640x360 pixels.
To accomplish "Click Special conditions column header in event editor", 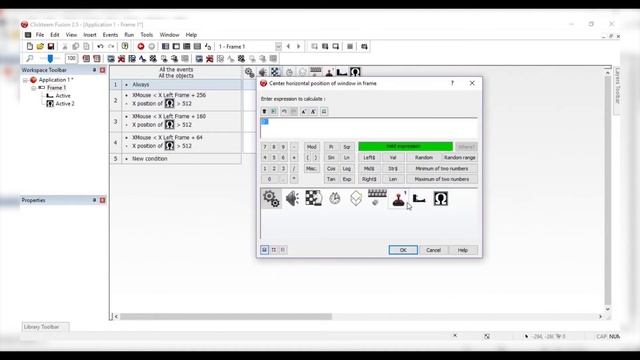I will click(249, 73).
